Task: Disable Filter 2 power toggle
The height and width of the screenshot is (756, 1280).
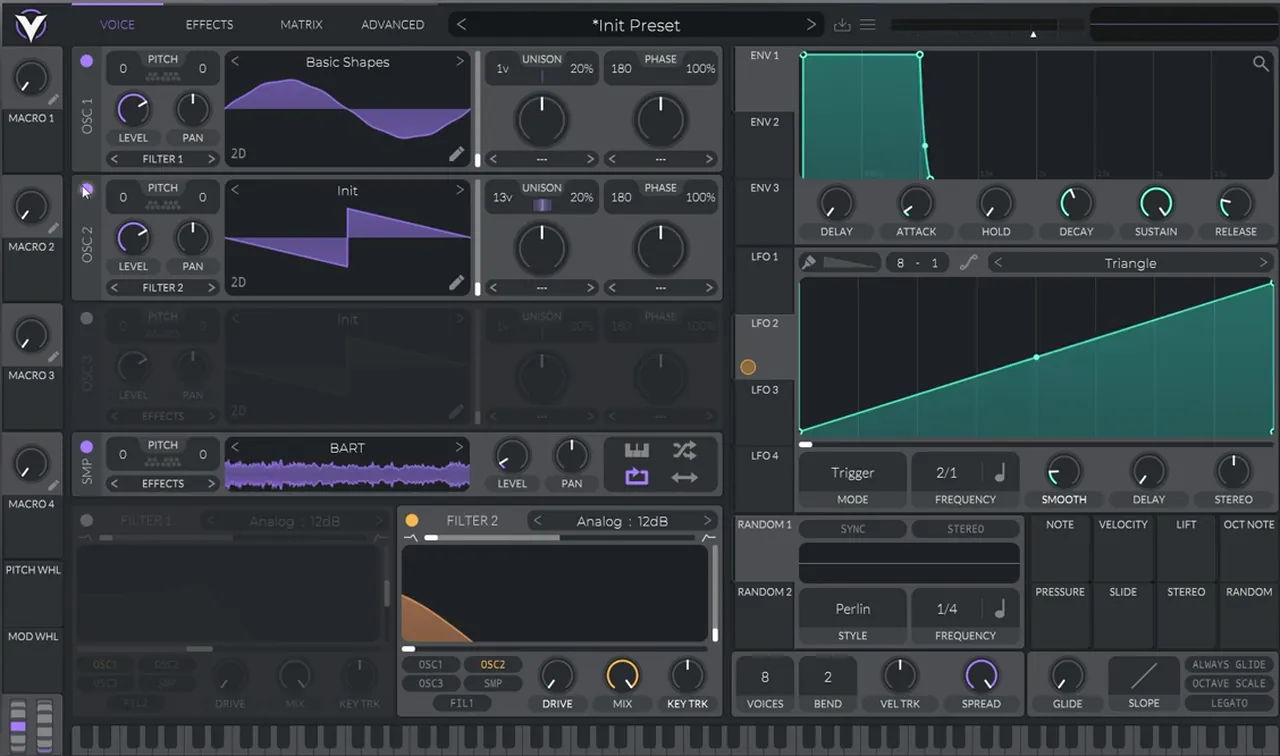Action: coord(412,520)
